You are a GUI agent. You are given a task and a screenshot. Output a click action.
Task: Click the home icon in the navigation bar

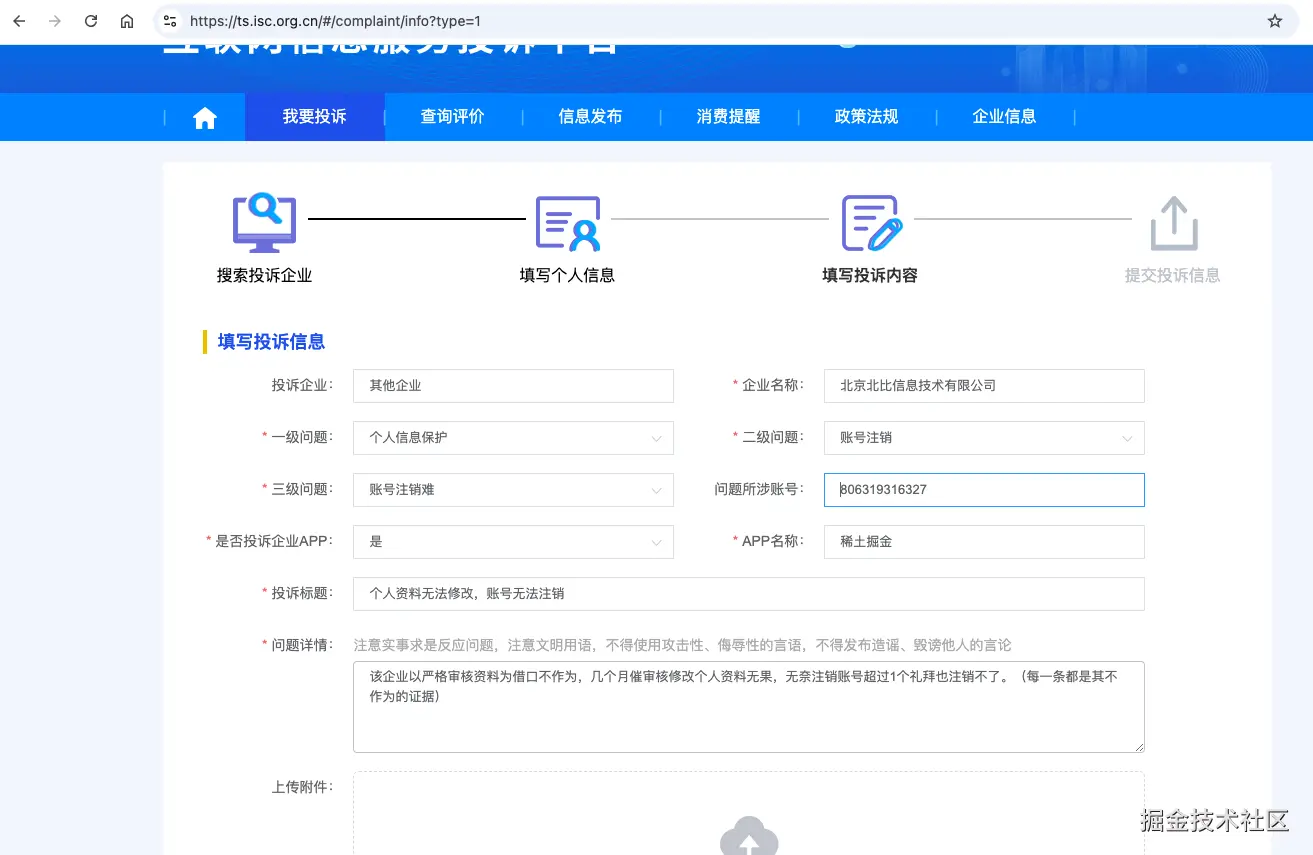coord(204,116)
